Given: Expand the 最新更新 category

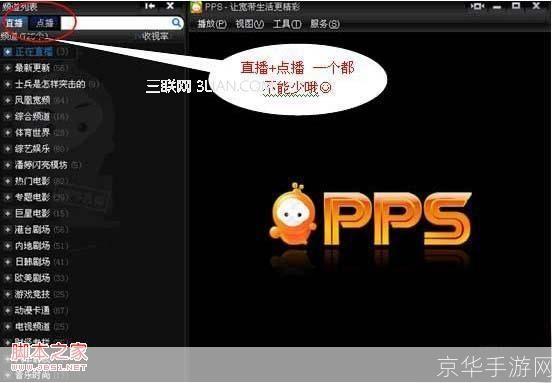Looking at the screenshot, I should tap(7, 68).
